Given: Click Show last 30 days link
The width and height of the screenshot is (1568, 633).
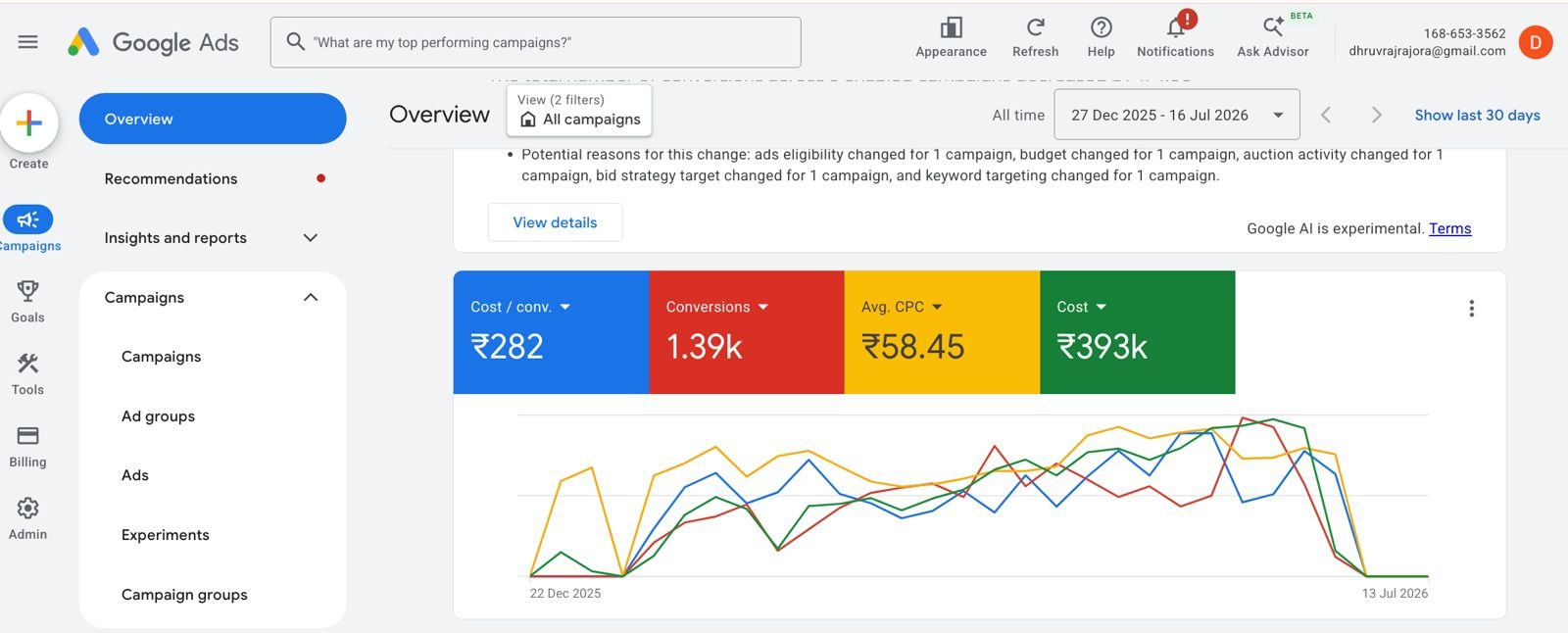Looking at the screenshot, I should point(1477,116).
